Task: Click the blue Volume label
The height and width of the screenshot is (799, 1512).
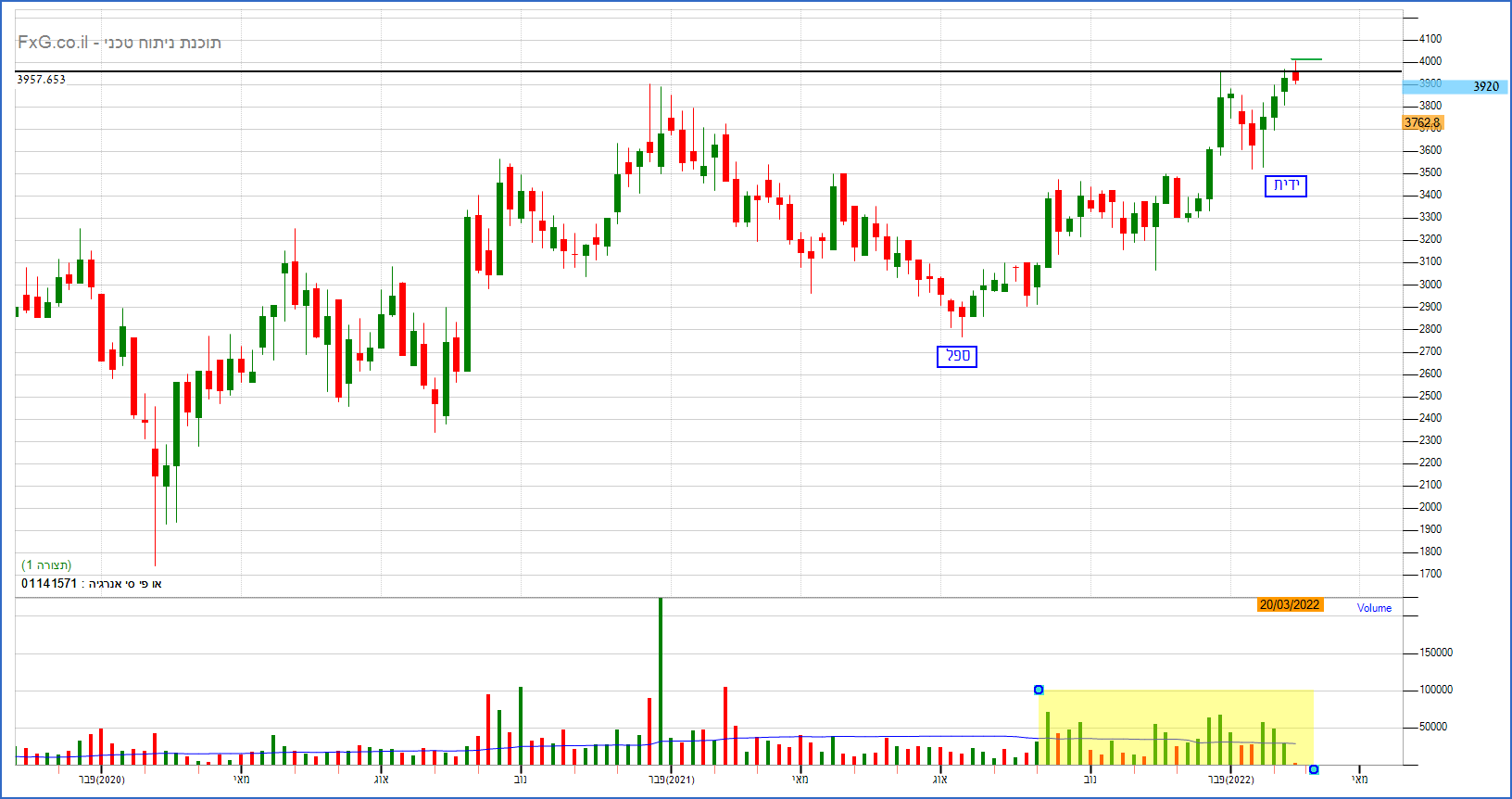Action: pyautogui.click(x=1374, y=608)
